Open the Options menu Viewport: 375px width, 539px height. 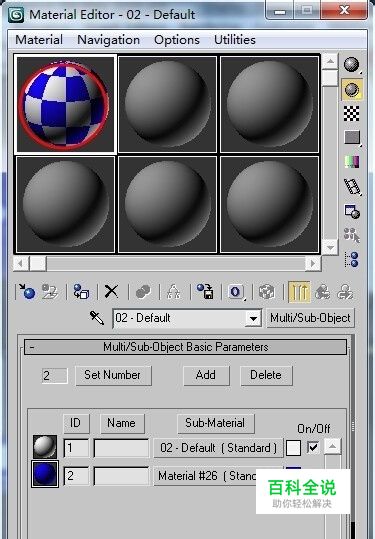(x=177, y=40)
